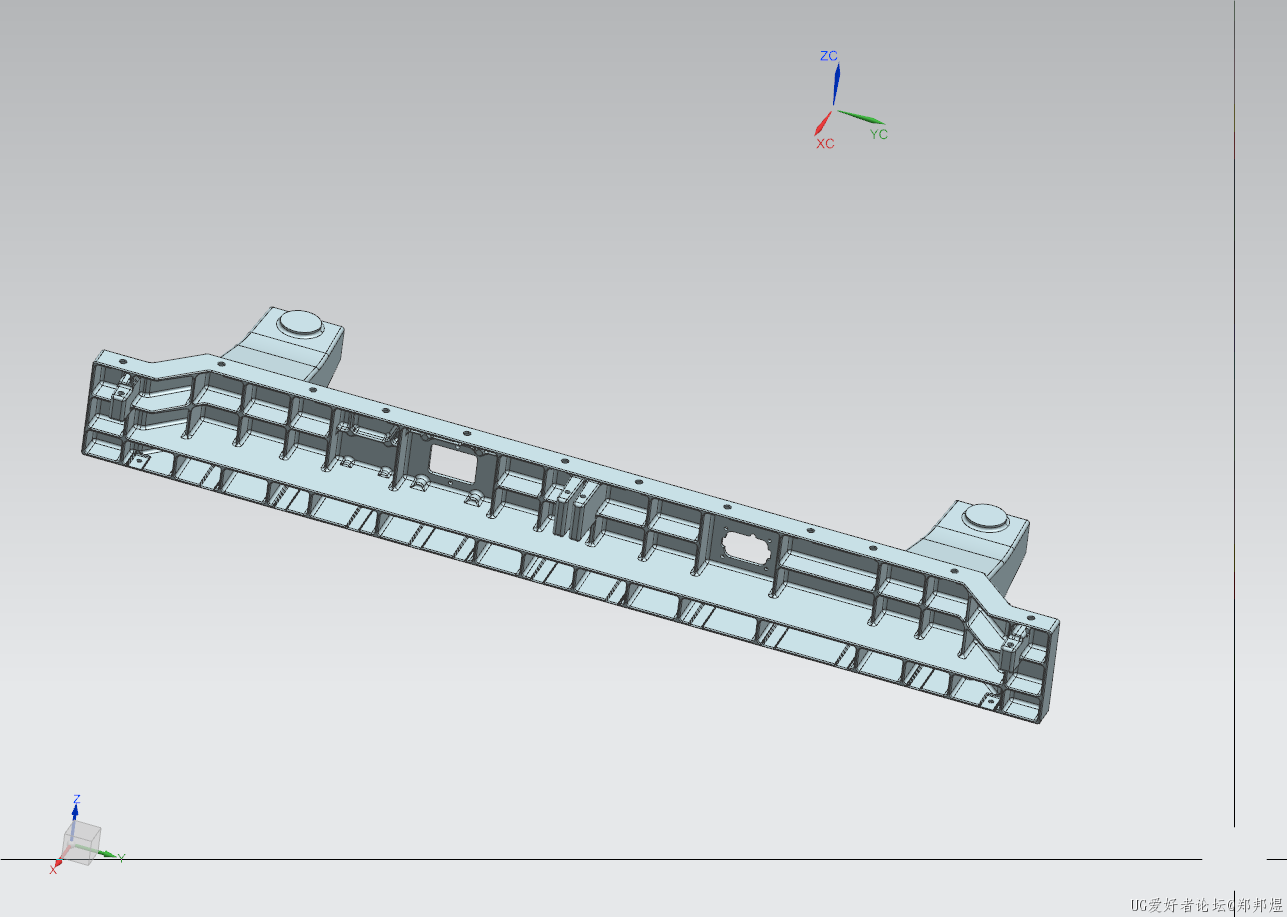Click the WCS coordinate system origin
Image resolution: width=1287 pixels, height=917 pixels.
[834, 109]
